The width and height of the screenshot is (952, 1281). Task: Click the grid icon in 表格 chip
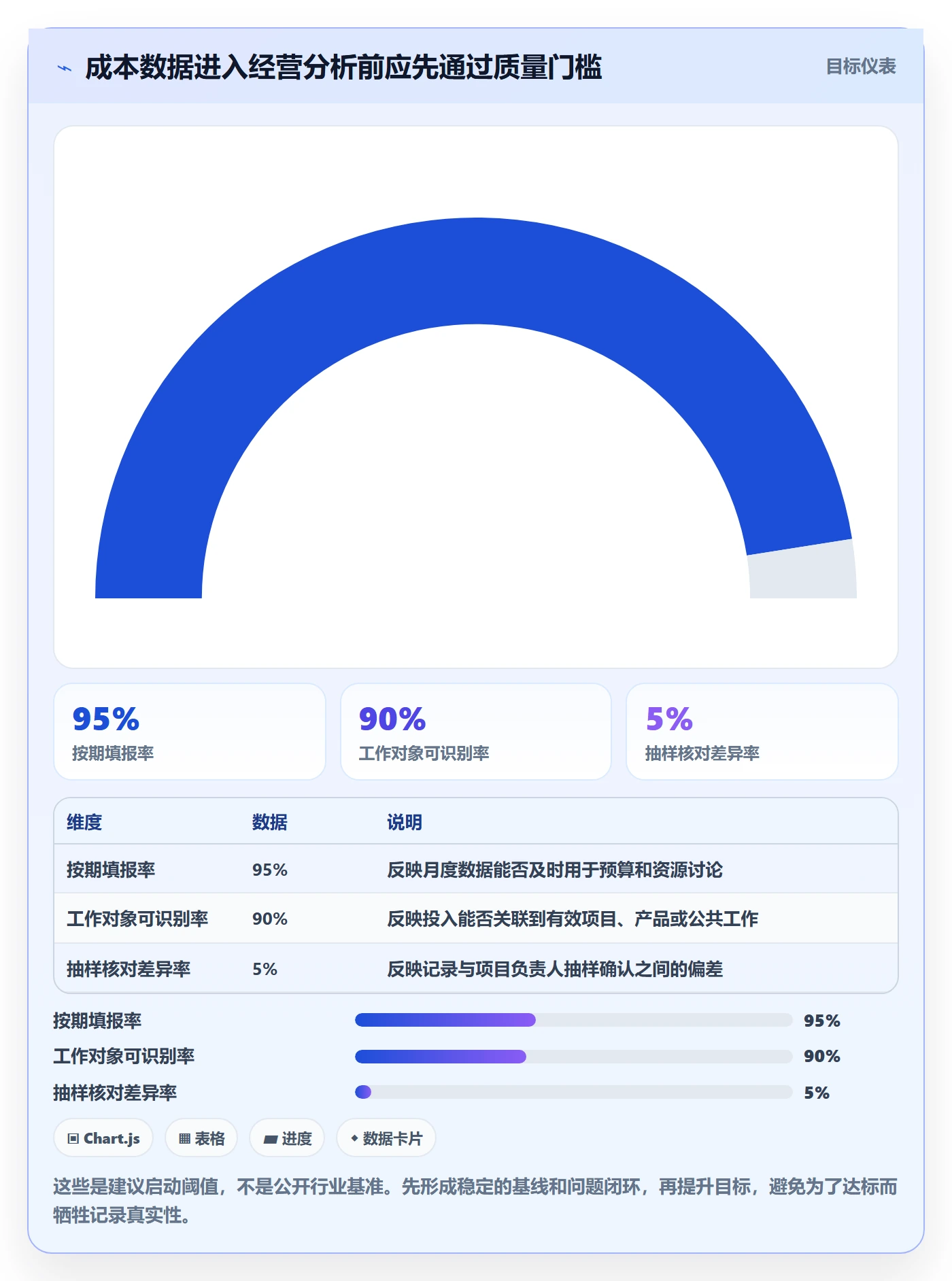184,1138
